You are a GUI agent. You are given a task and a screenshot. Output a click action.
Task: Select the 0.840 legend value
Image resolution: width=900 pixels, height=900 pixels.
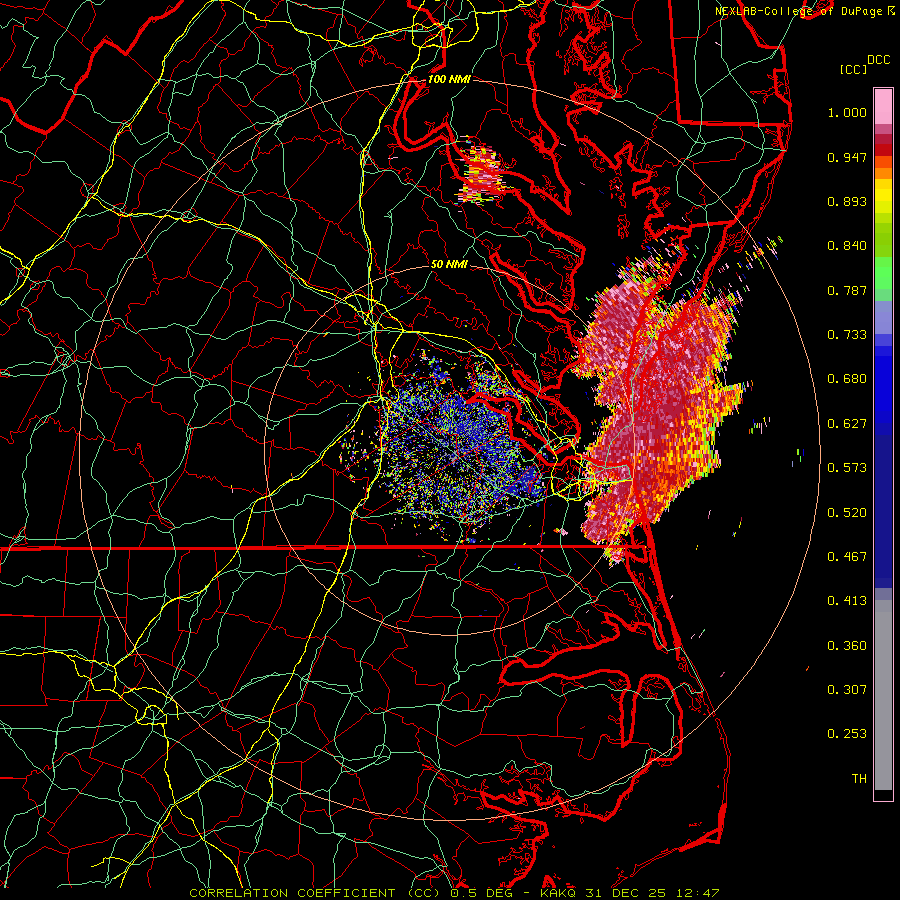tap(847, 246)
